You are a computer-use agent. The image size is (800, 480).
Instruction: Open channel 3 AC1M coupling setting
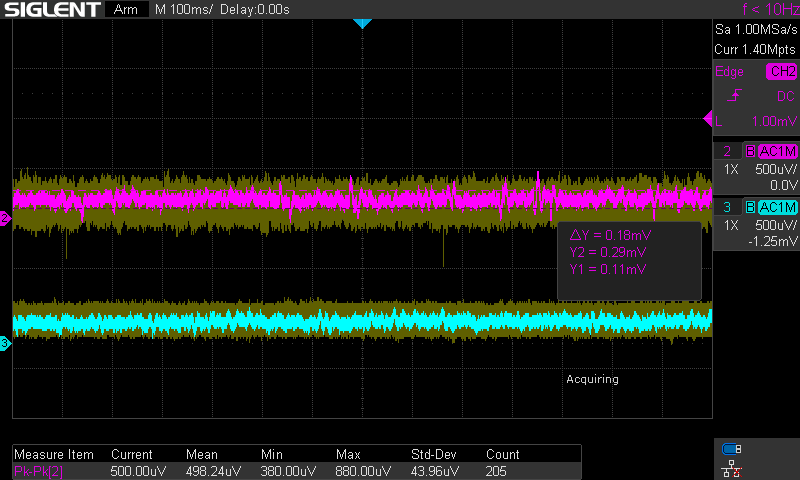click(777, 207)
